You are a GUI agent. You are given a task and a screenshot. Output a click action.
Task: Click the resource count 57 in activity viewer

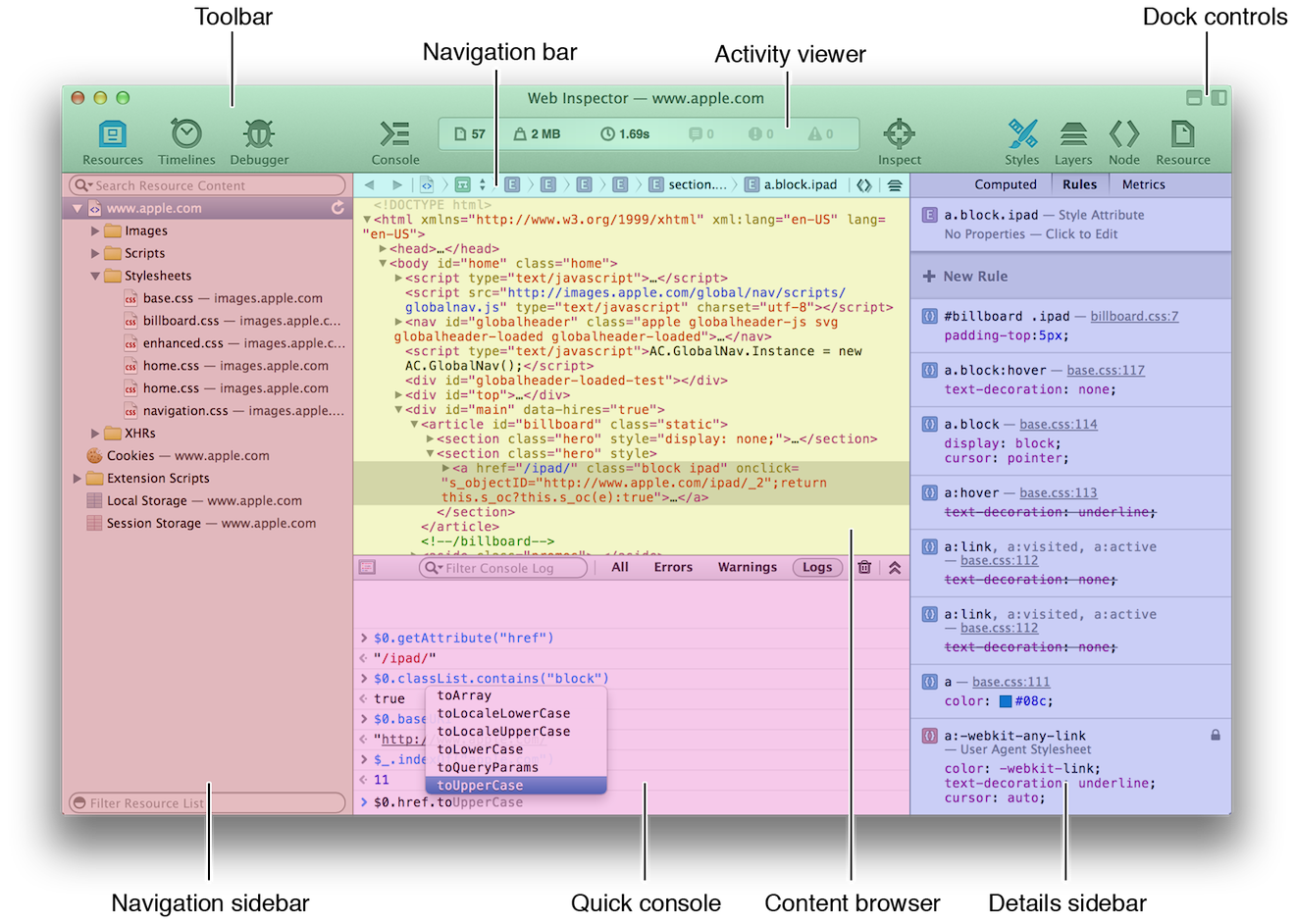pyautogui.click(x=469, y=134)
